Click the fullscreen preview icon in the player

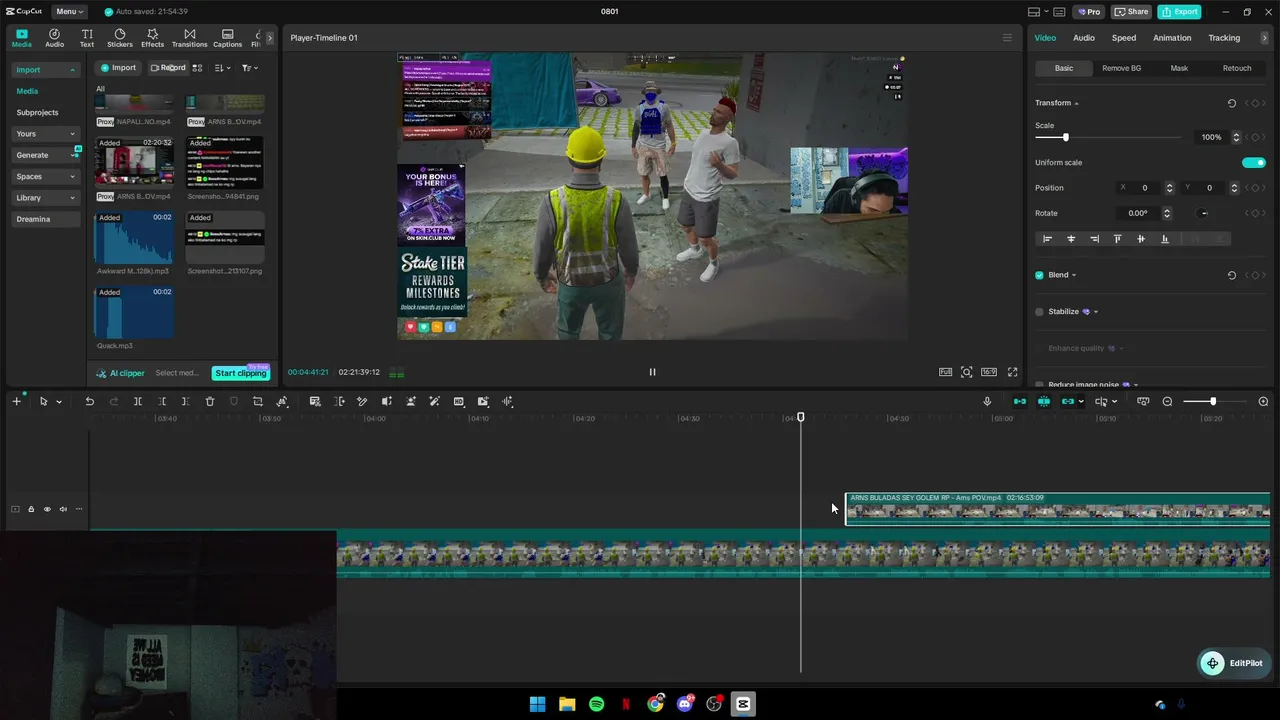[1012, 372]
